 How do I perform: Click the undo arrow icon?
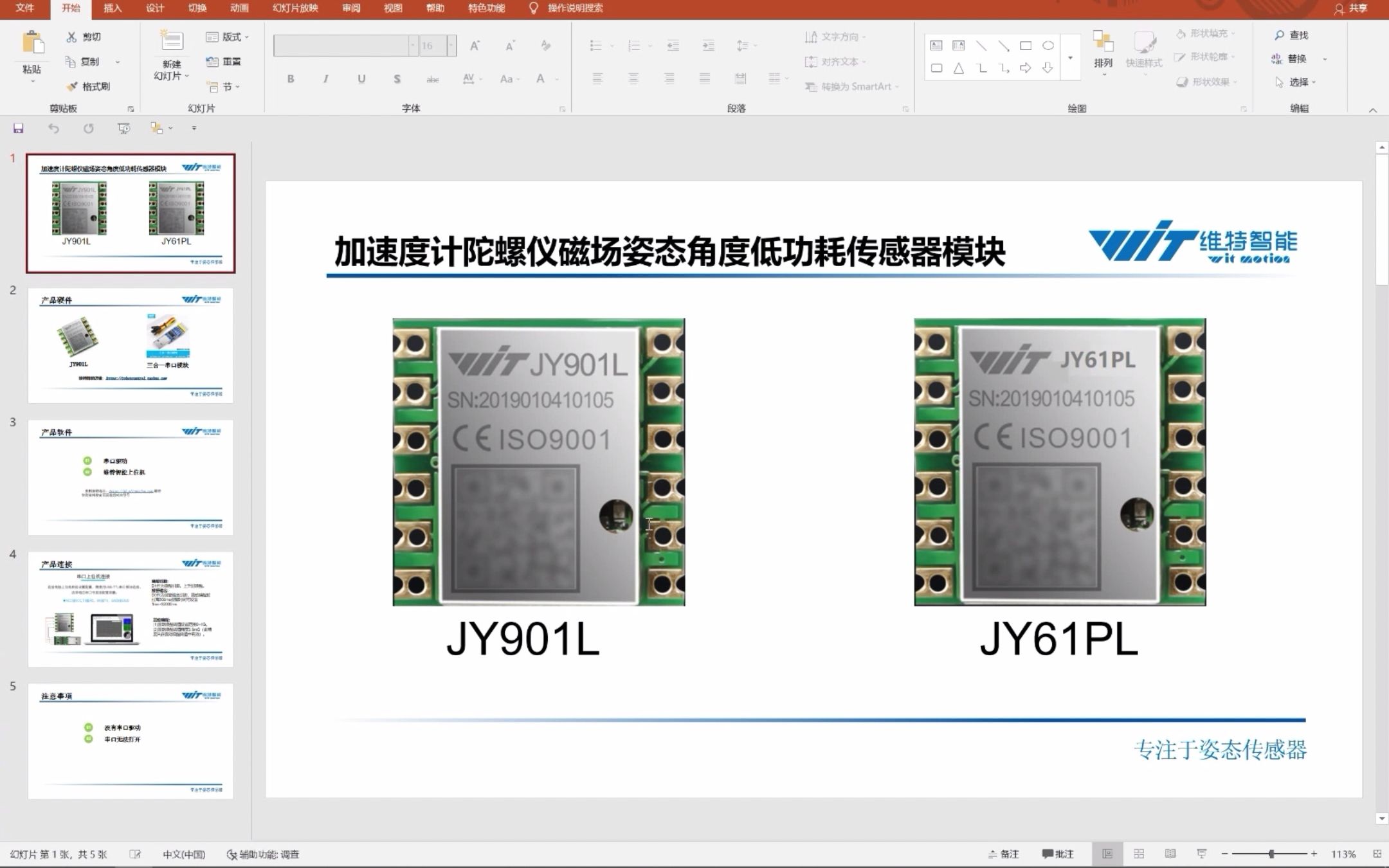point(53,129)
